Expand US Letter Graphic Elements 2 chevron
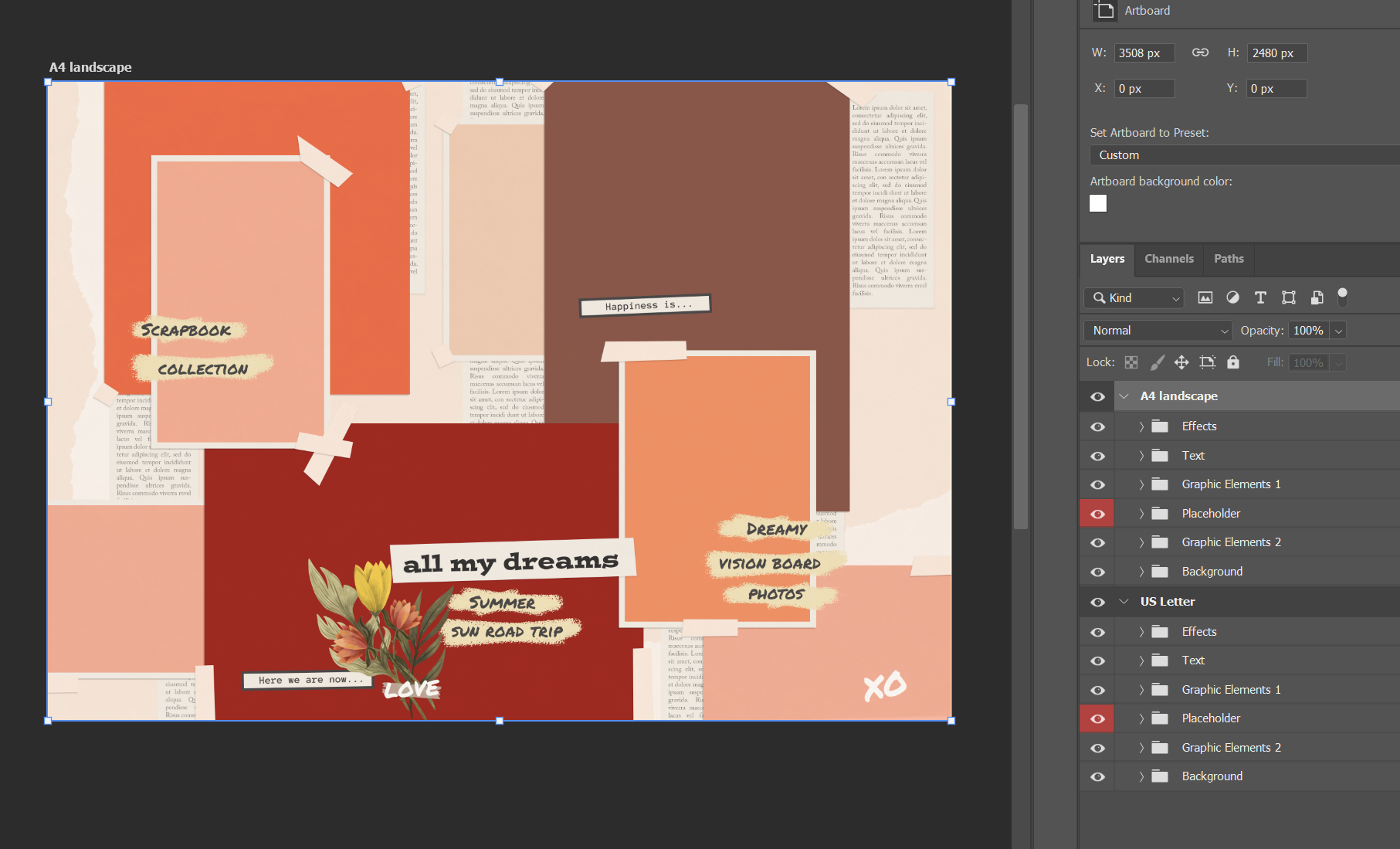This screenshot has height=849, width=1400. 1141,748
